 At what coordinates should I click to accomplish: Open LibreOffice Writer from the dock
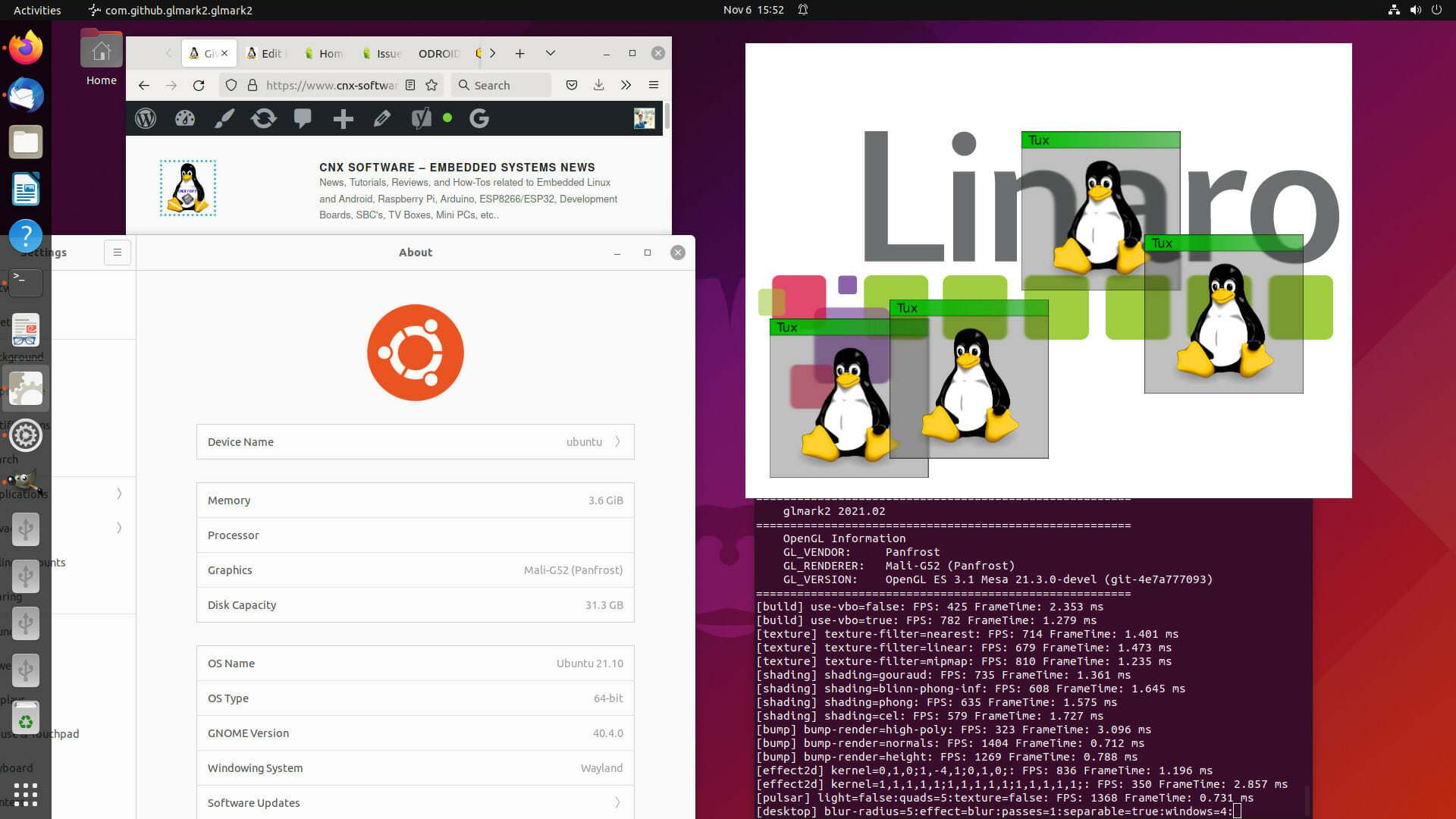[26, 189]
